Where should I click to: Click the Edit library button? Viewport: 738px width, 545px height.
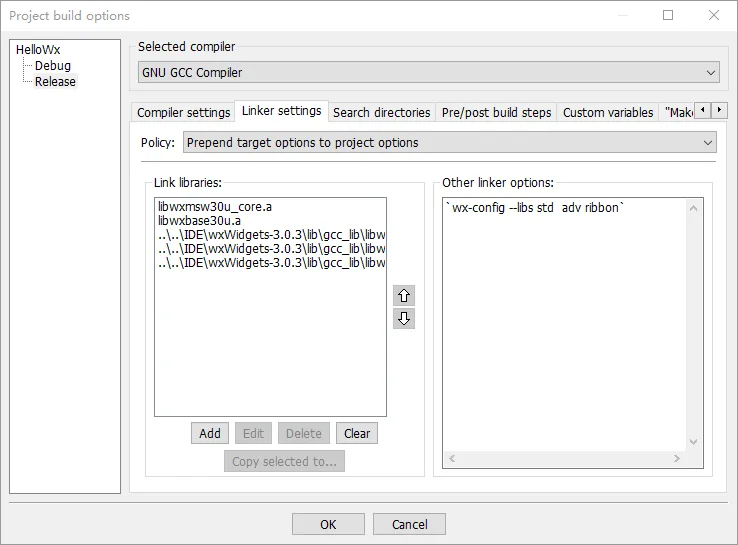point(253,433)
